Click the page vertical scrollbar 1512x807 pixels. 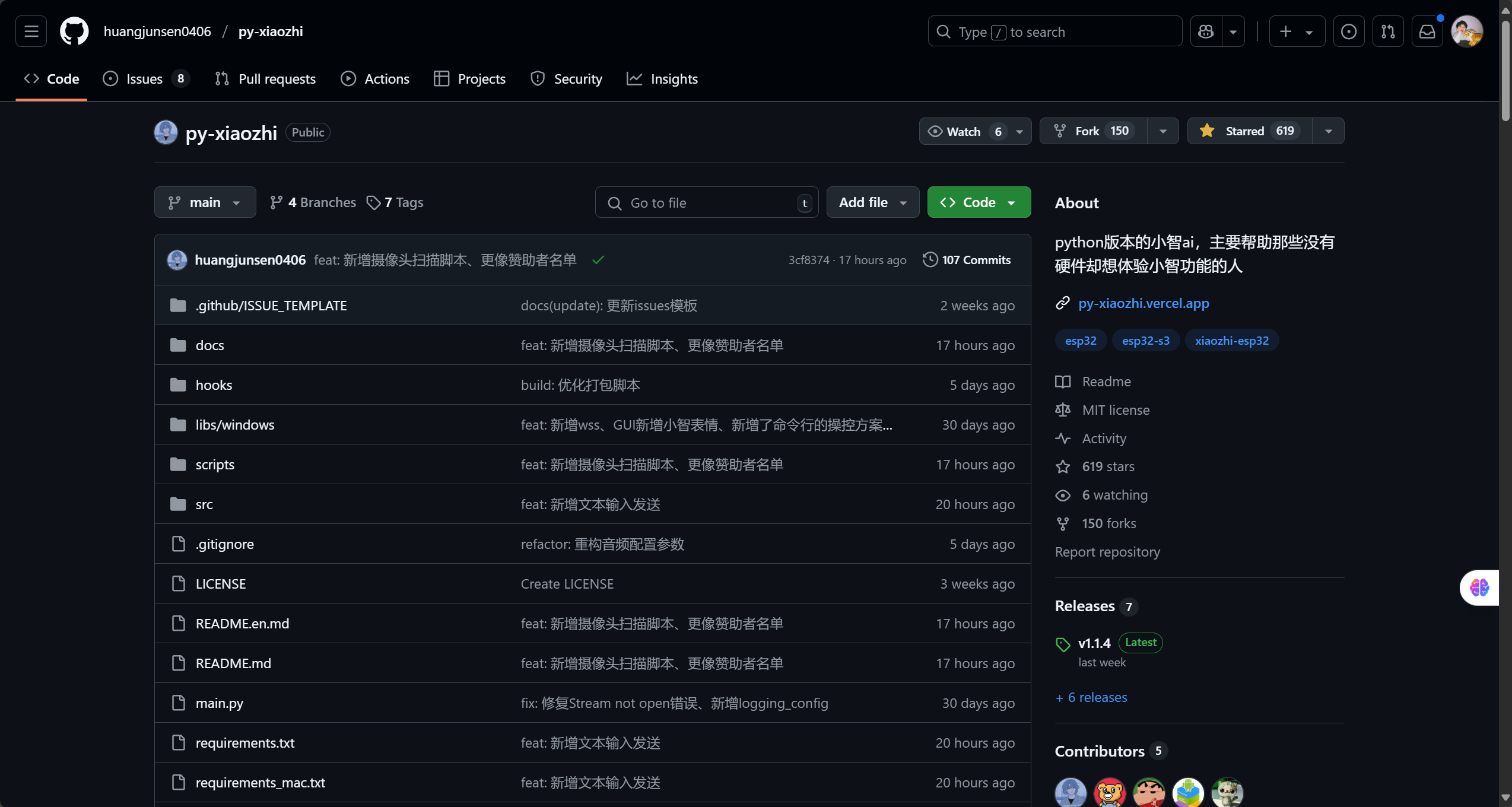pyautogui.click(x=1505, y=71)
